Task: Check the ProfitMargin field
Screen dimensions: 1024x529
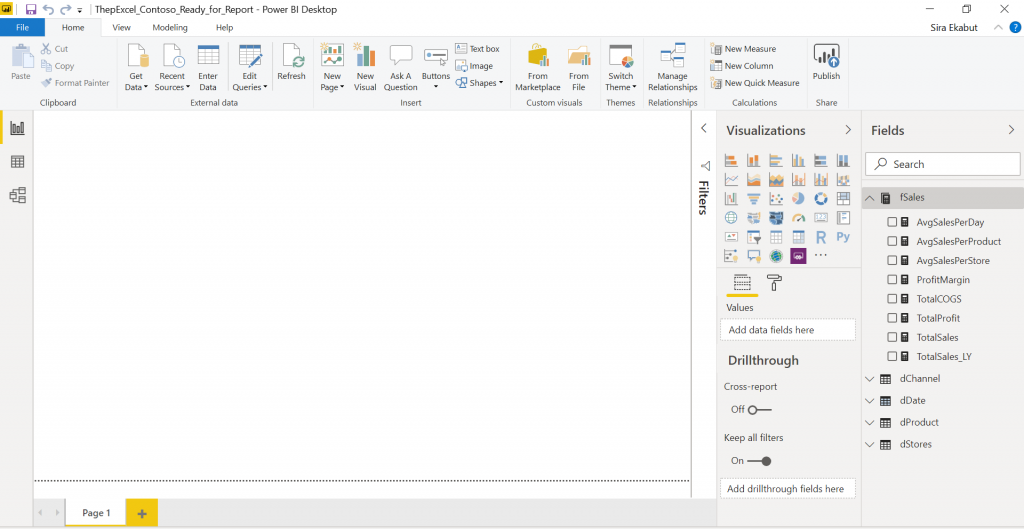Action: pos(892,280)
